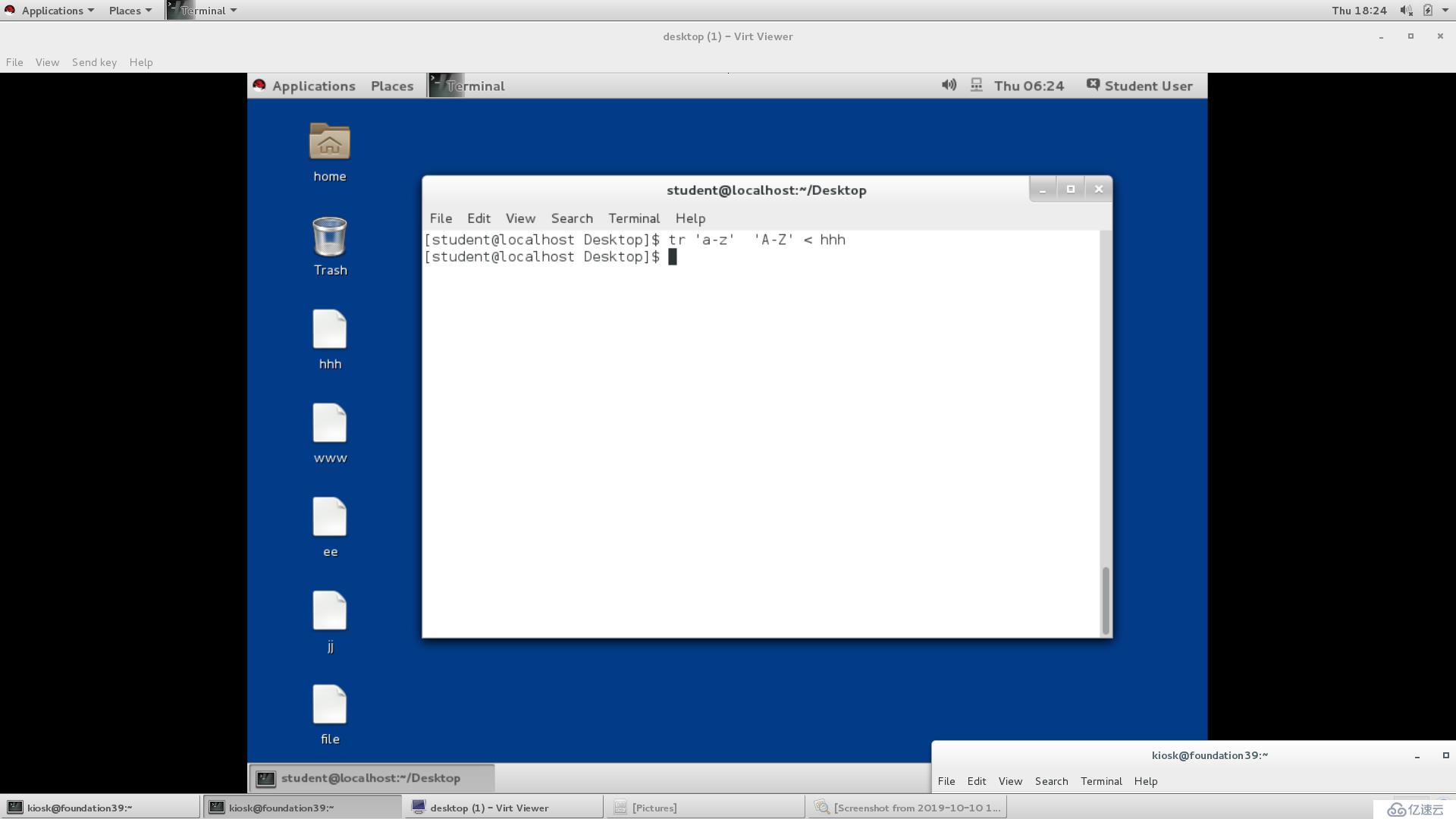Open the home folder icon on desktop
This screenshot has width=1456, height=819.
point(329,142)
